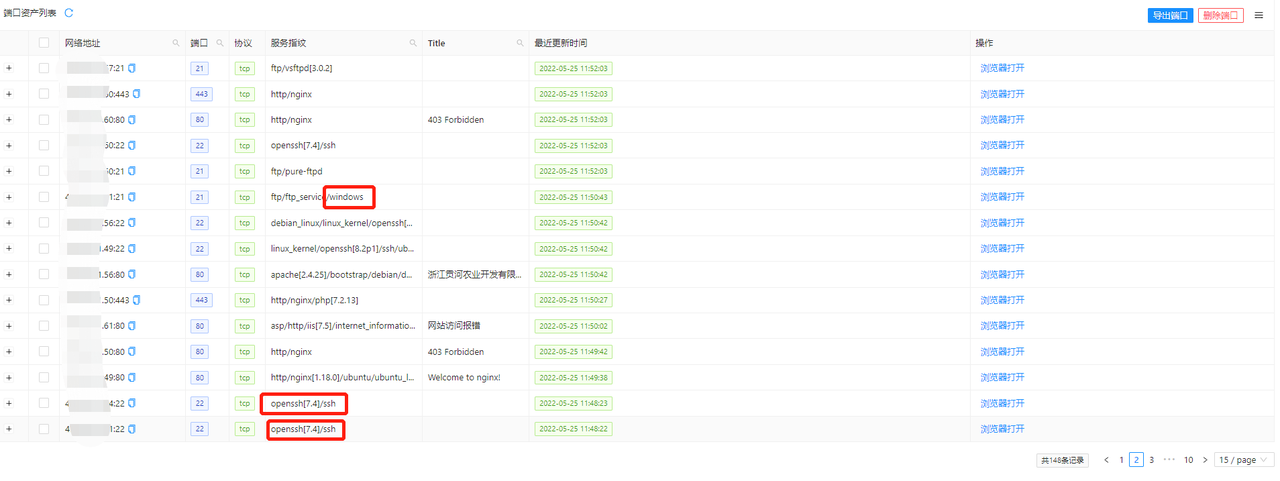Viewport: 1280px width, 481px height.
Task: Click the search icon in 网络地址 column header
Action: [x=176, y=43]
